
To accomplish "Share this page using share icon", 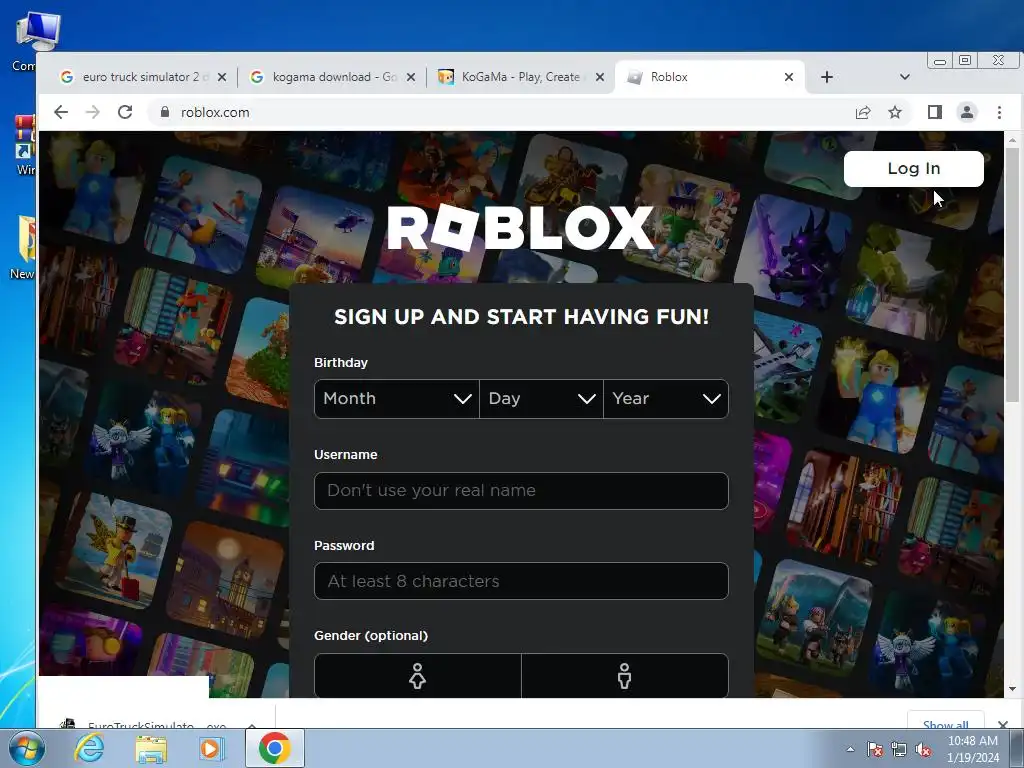I will point(863,112).
